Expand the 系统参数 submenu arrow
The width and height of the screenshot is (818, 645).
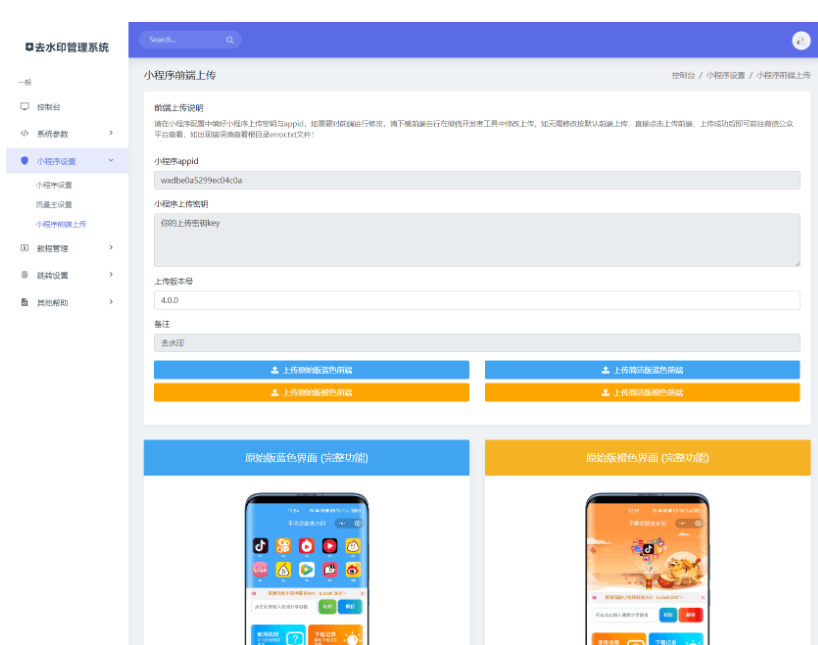(x=111, y=133)
